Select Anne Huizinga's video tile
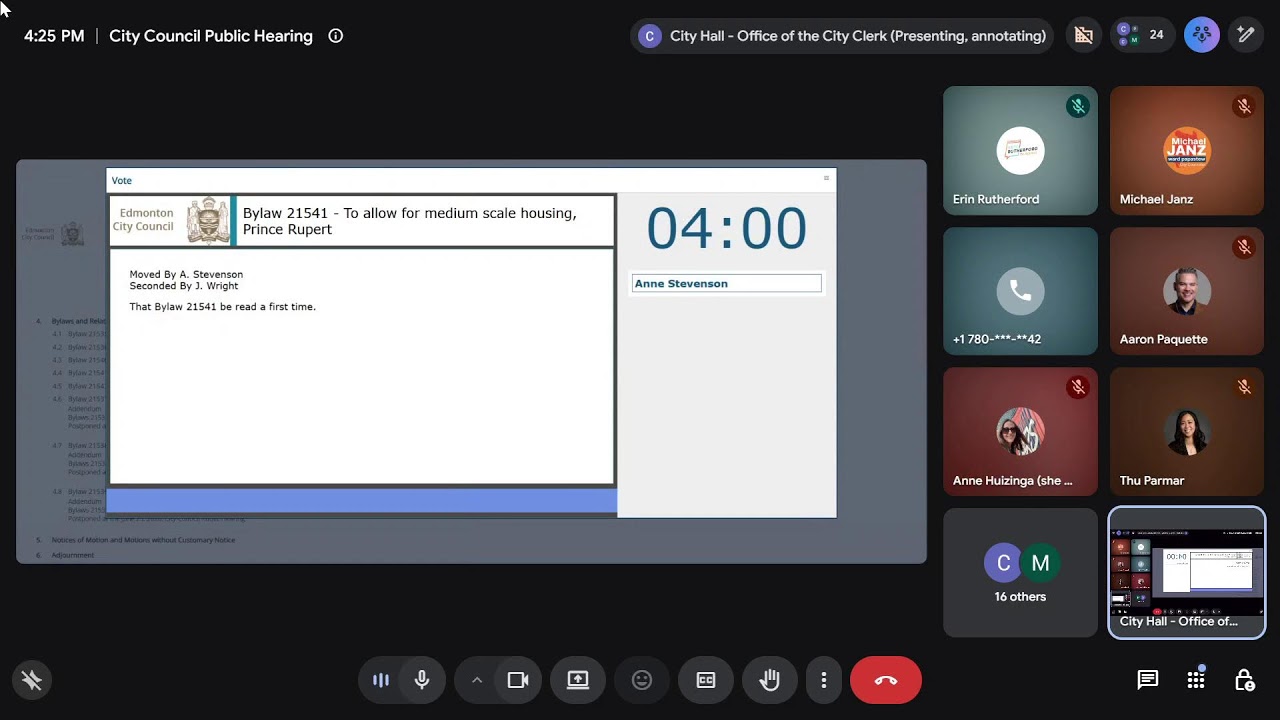Viewport: 1280px width, 720px height. (1020, 432)
